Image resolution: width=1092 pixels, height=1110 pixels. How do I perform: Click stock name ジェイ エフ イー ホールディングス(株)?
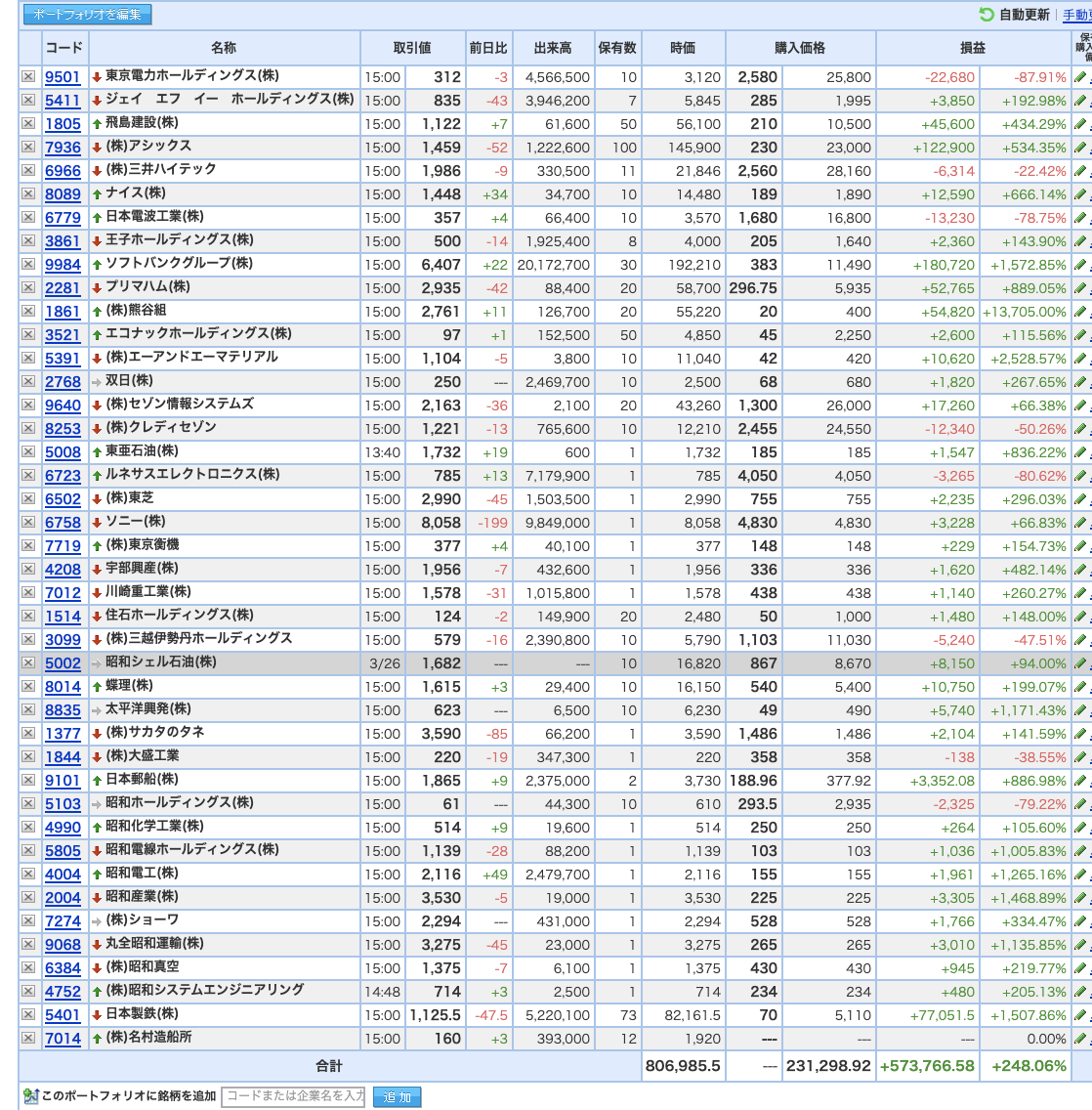[x=230, y=99]
